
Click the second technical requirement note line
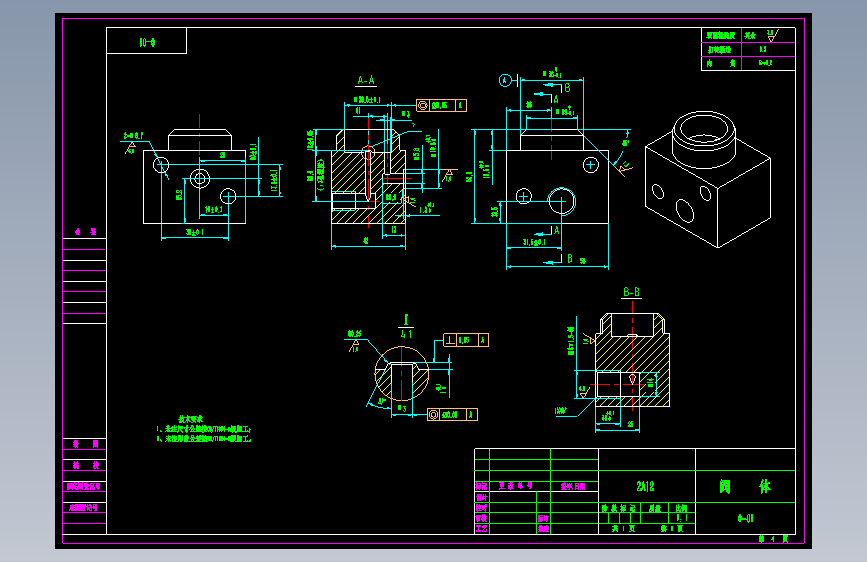[x=204, y=439]
